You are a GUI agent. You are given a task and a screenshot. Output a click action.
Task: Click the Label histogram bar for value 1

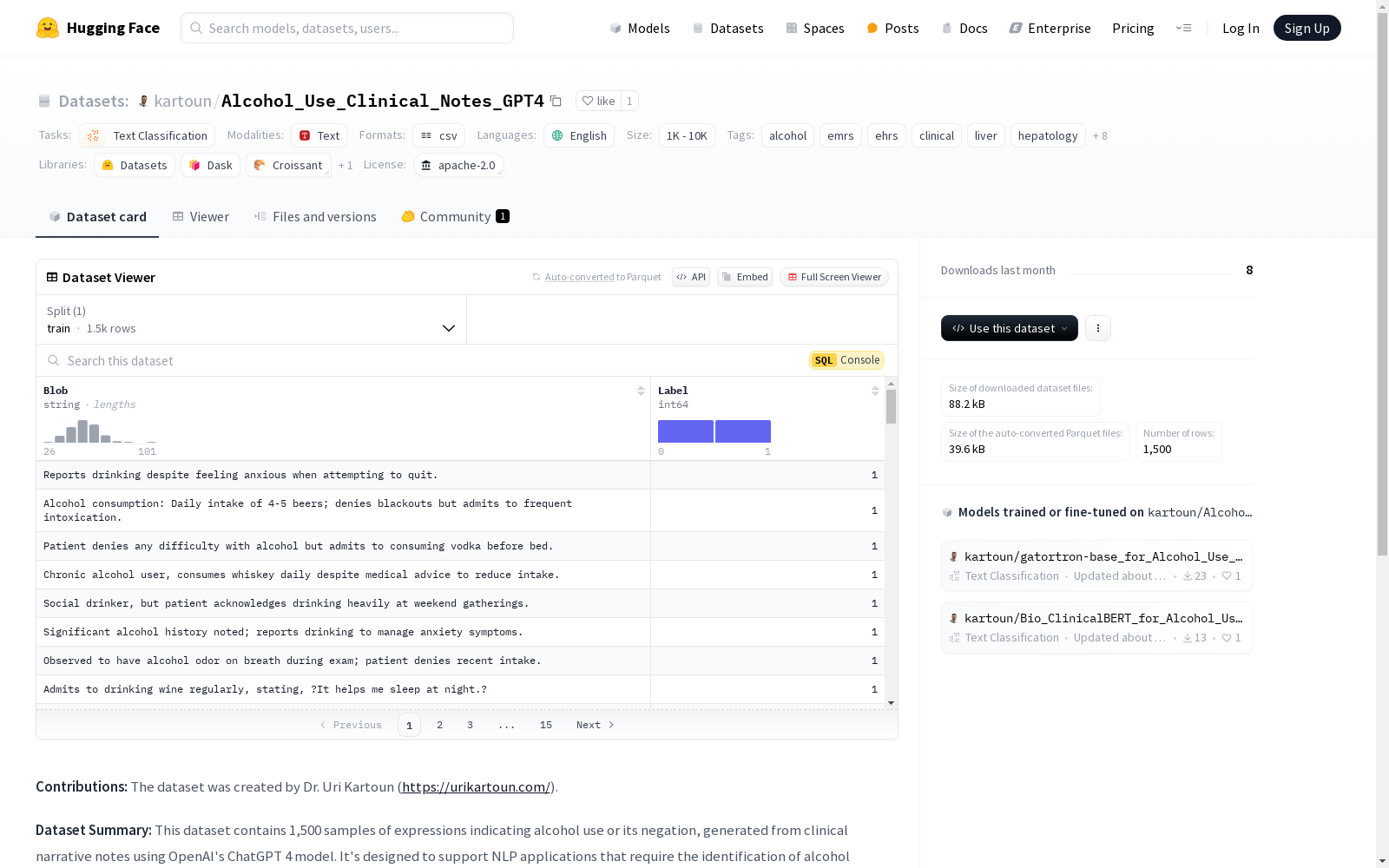pyautogui.click(x=743, y=431)
